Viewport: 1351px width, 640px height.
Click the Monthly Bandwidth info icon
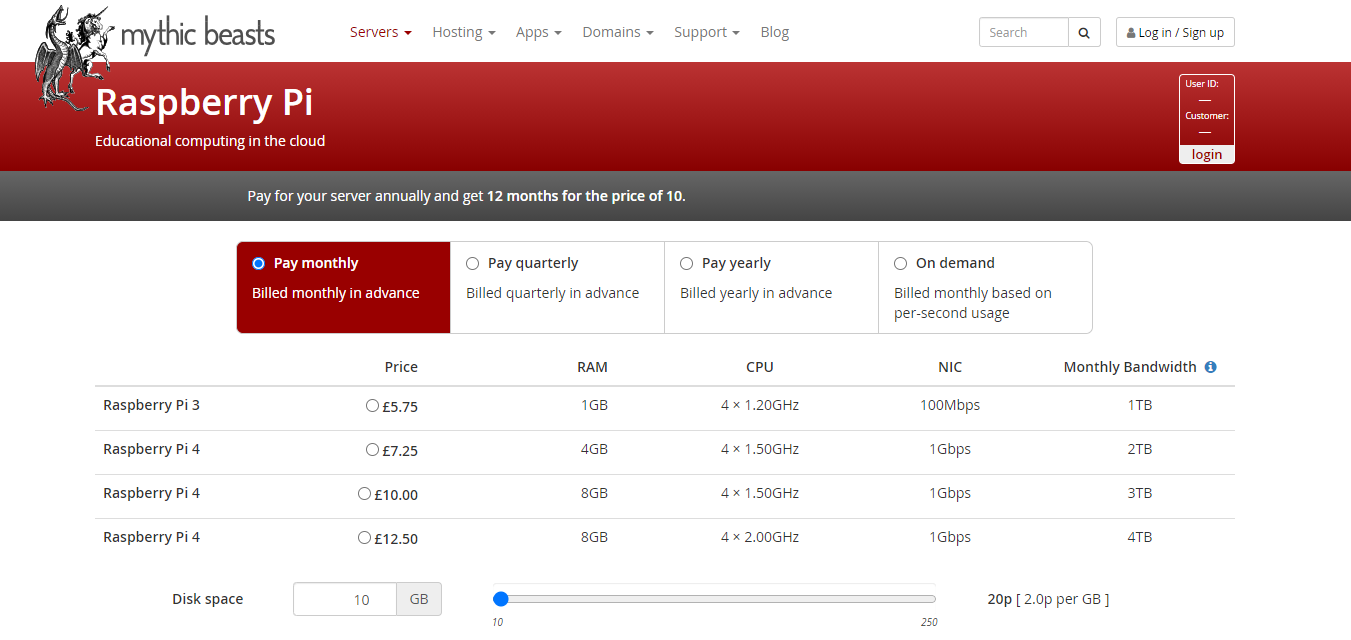[1210, 367]
